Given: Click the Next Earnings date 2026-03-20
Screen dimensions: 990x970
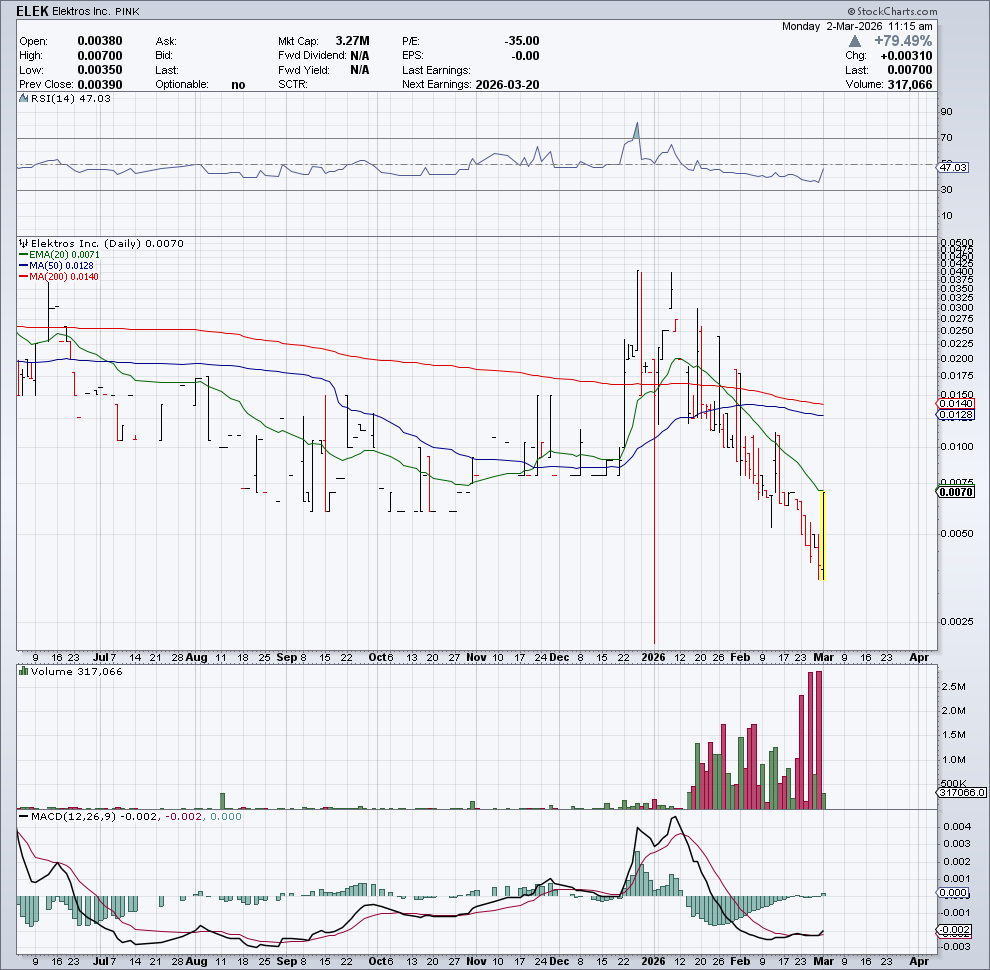Looking at the screenshot, I should click(x=507, y=85).
